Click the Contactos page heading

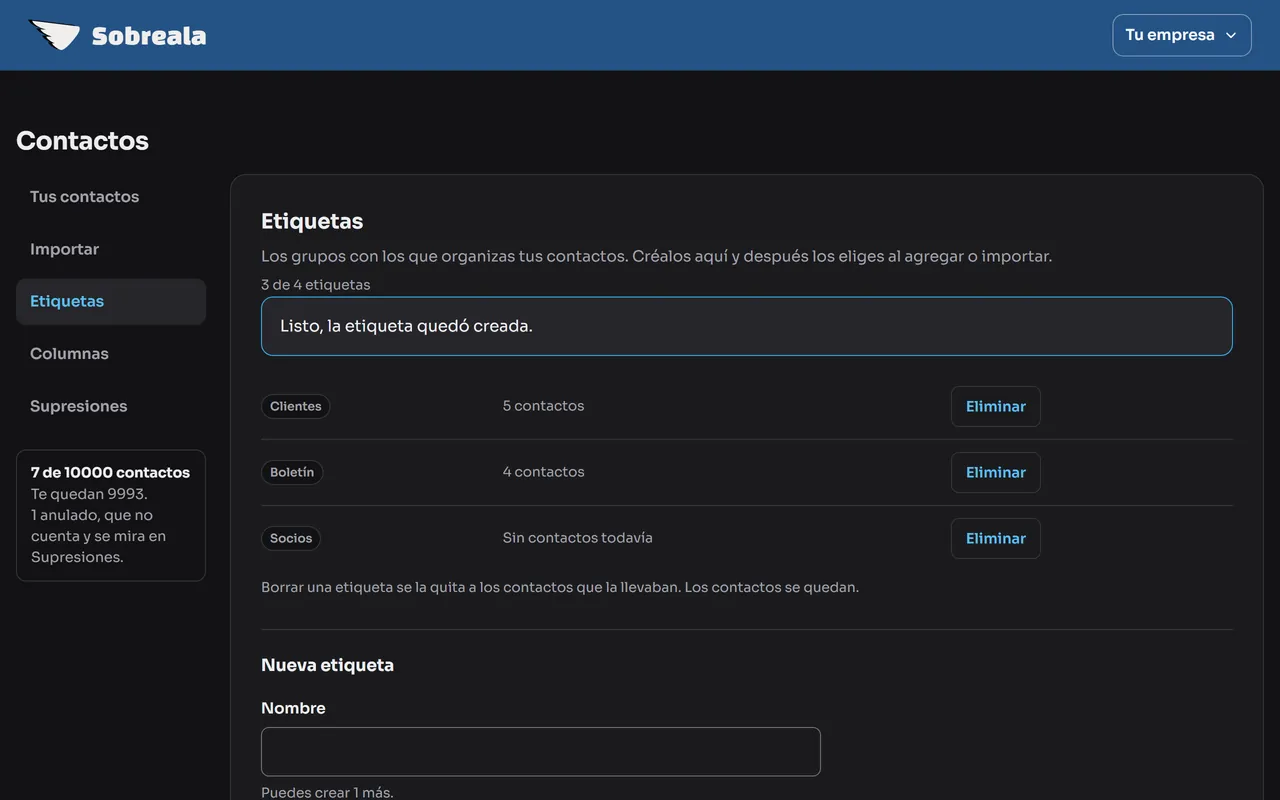coord(82,141)
